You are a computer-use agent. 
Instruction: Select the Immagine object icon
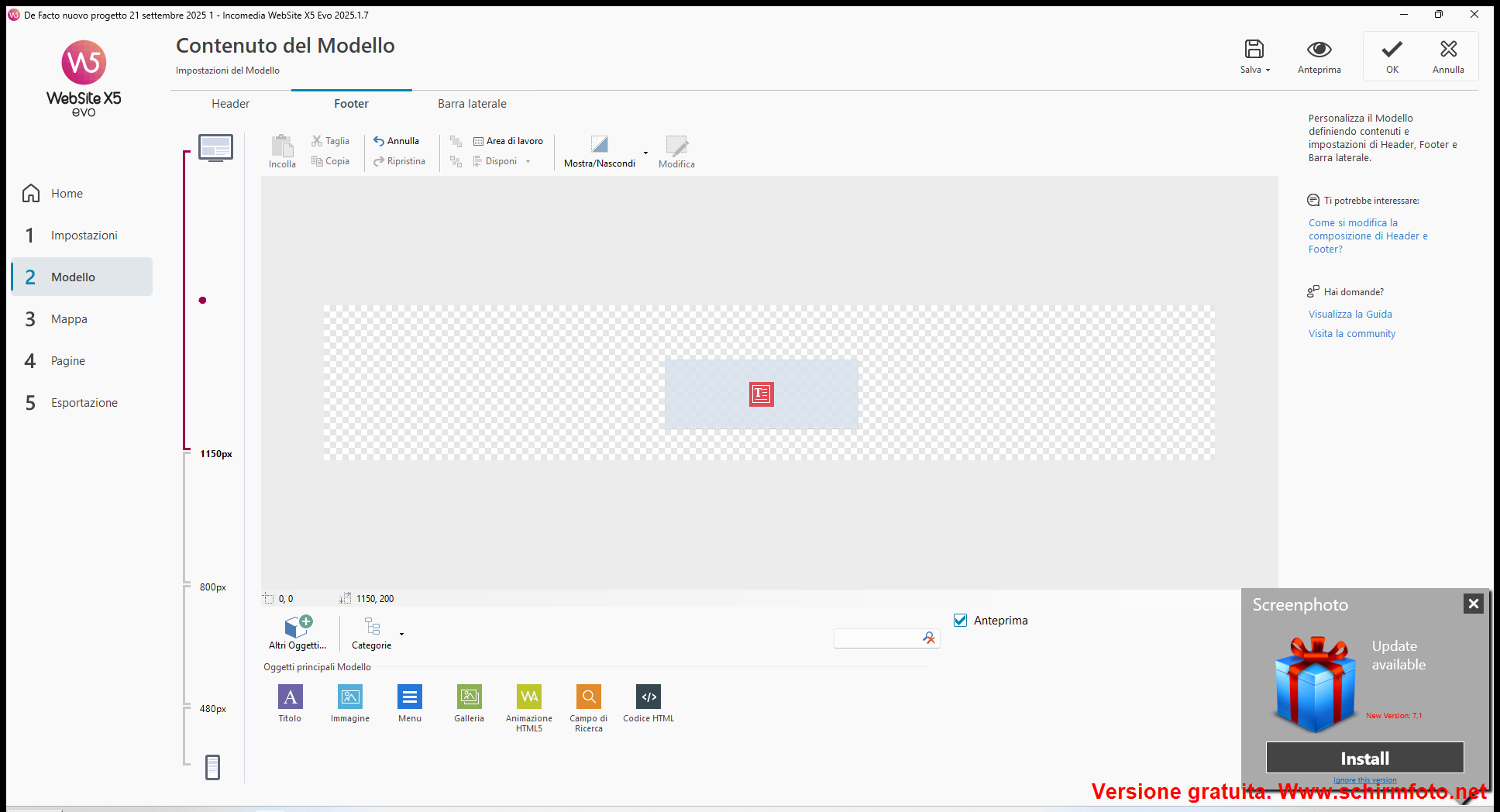[x=349, y=697]
